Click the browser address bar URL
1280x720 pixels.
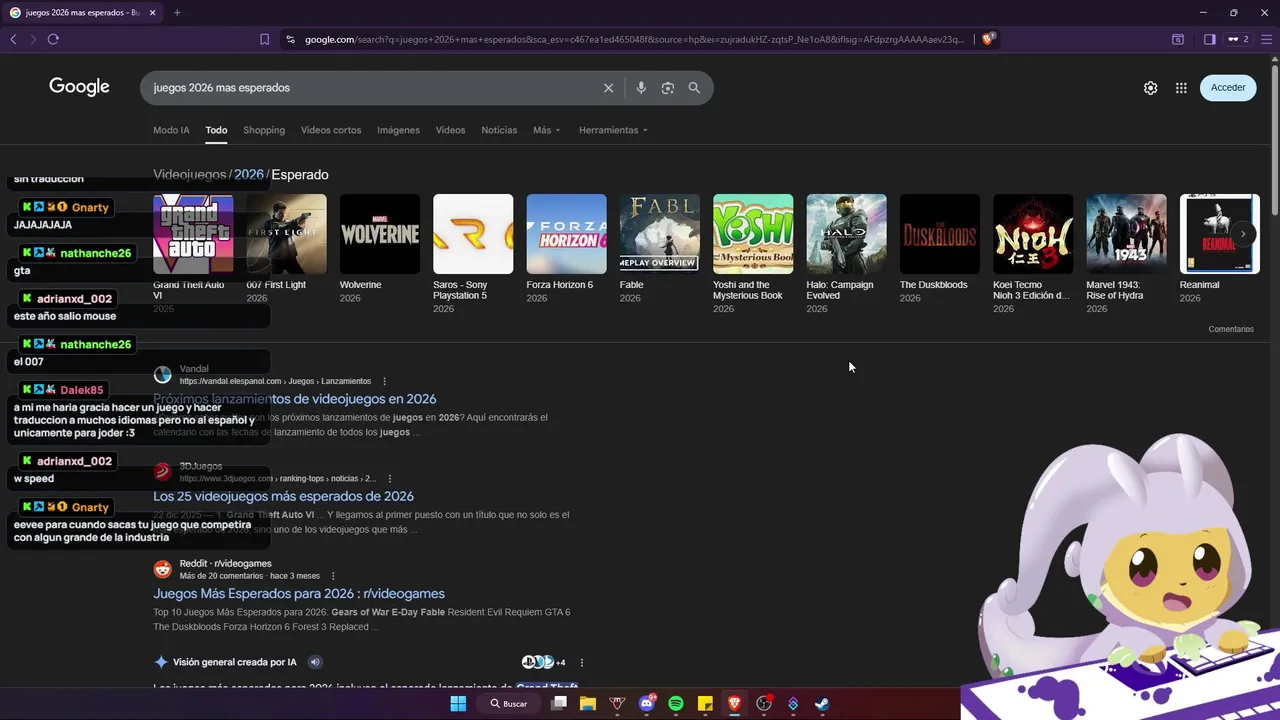tap(634, 39)
